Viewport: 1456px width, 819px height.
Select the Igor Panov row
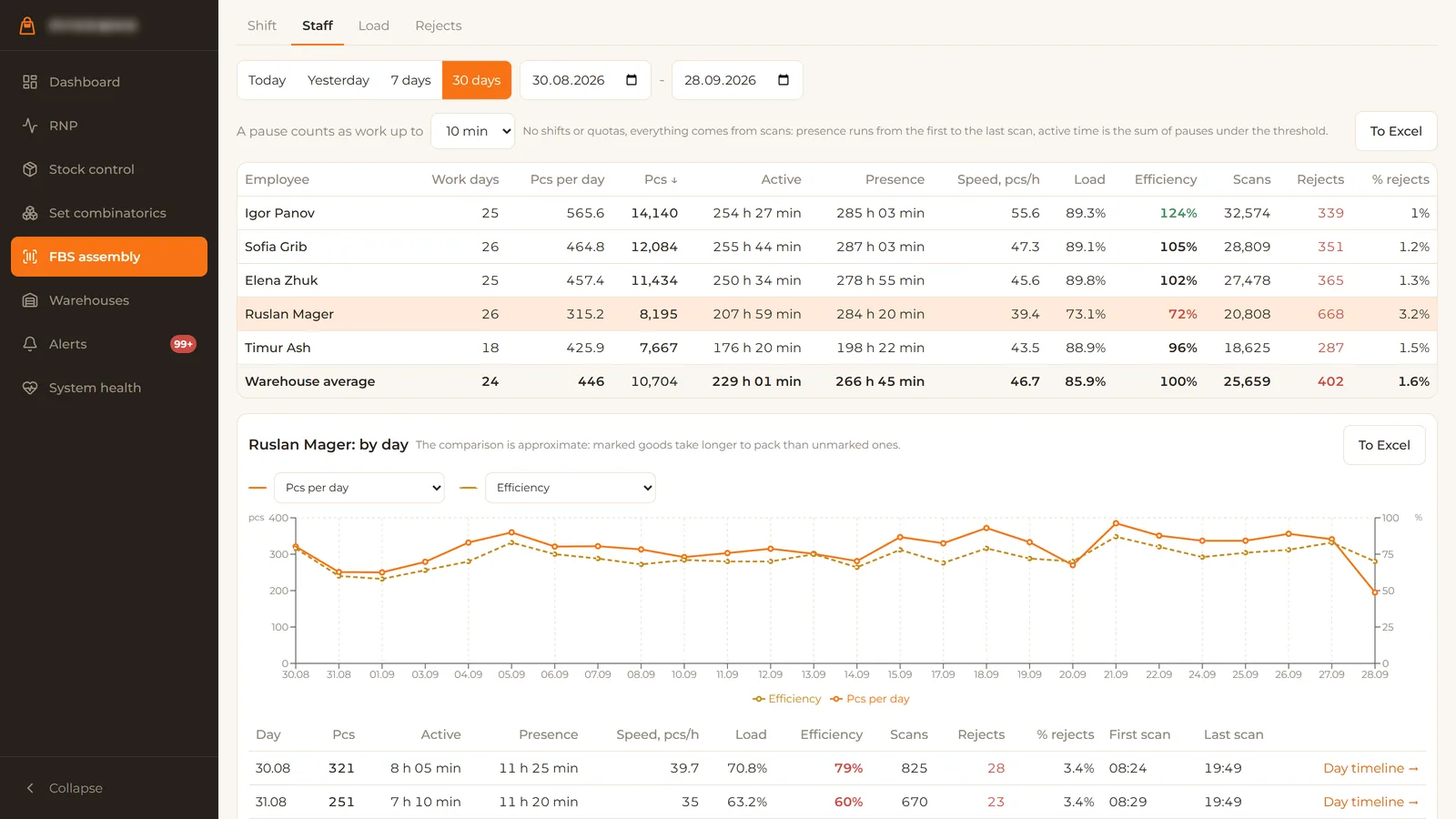click(837, 213)
